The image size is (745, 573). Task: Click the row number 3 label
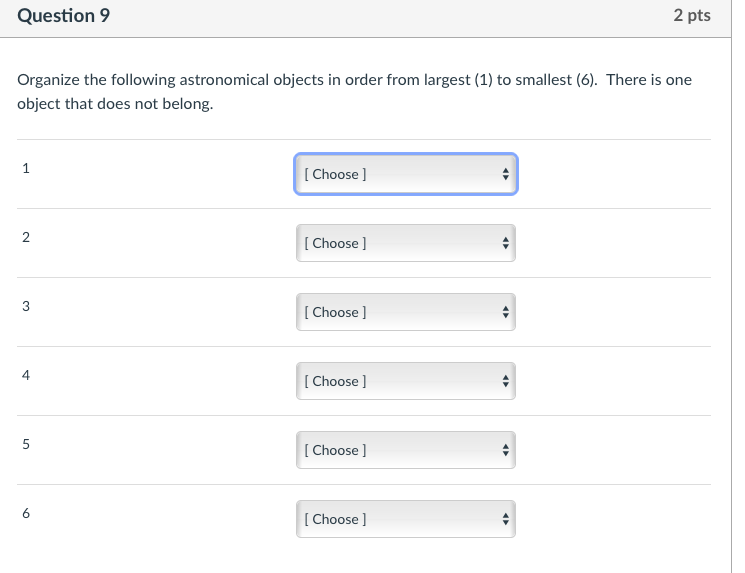(x=26, y=306)
